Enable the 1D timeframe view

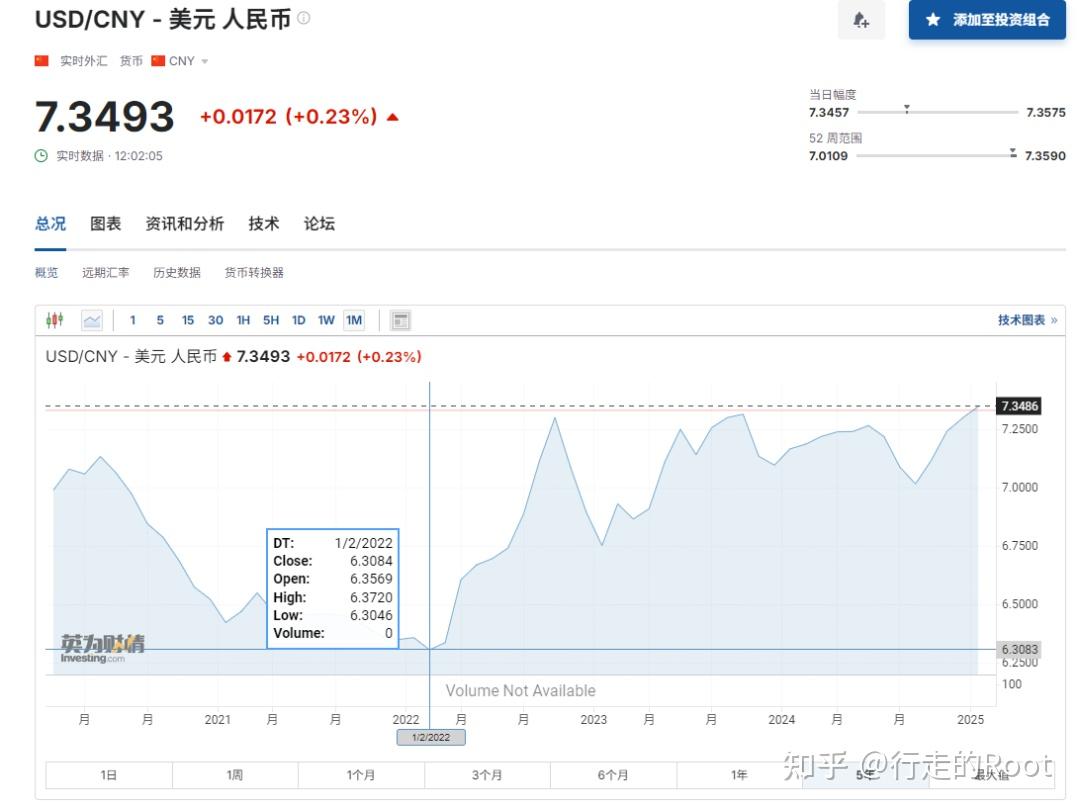tap(298, 320)
